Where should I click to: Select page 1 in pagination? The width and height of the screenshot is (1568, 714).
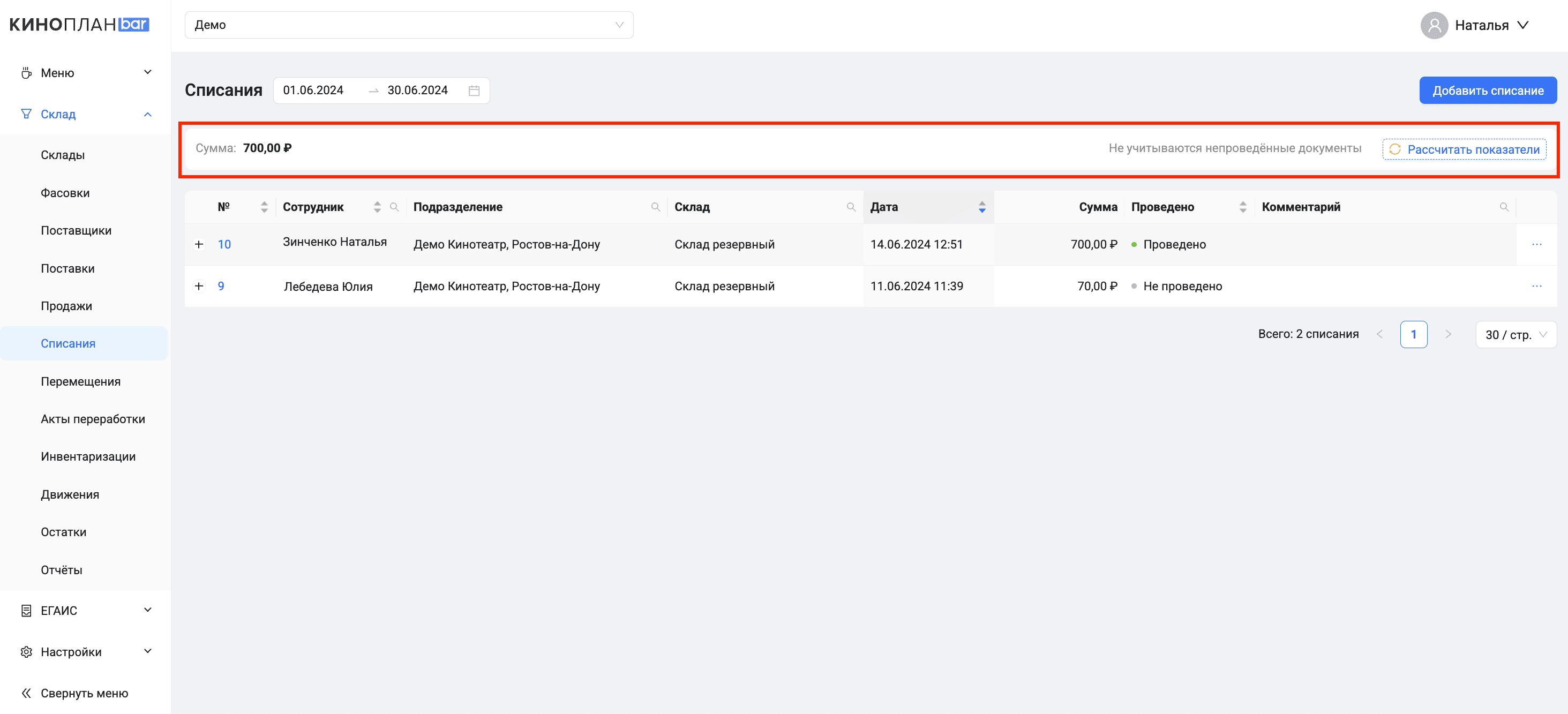1413,334
